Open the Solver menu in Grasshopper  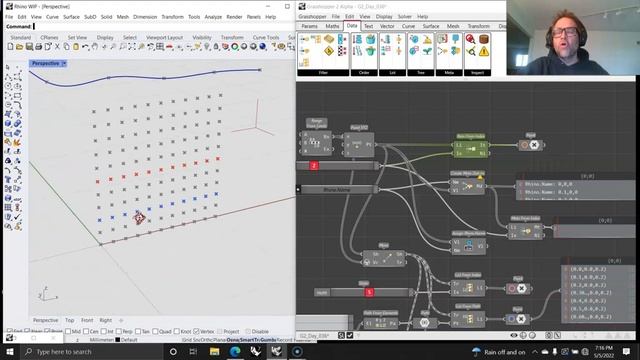coord(404,16)
